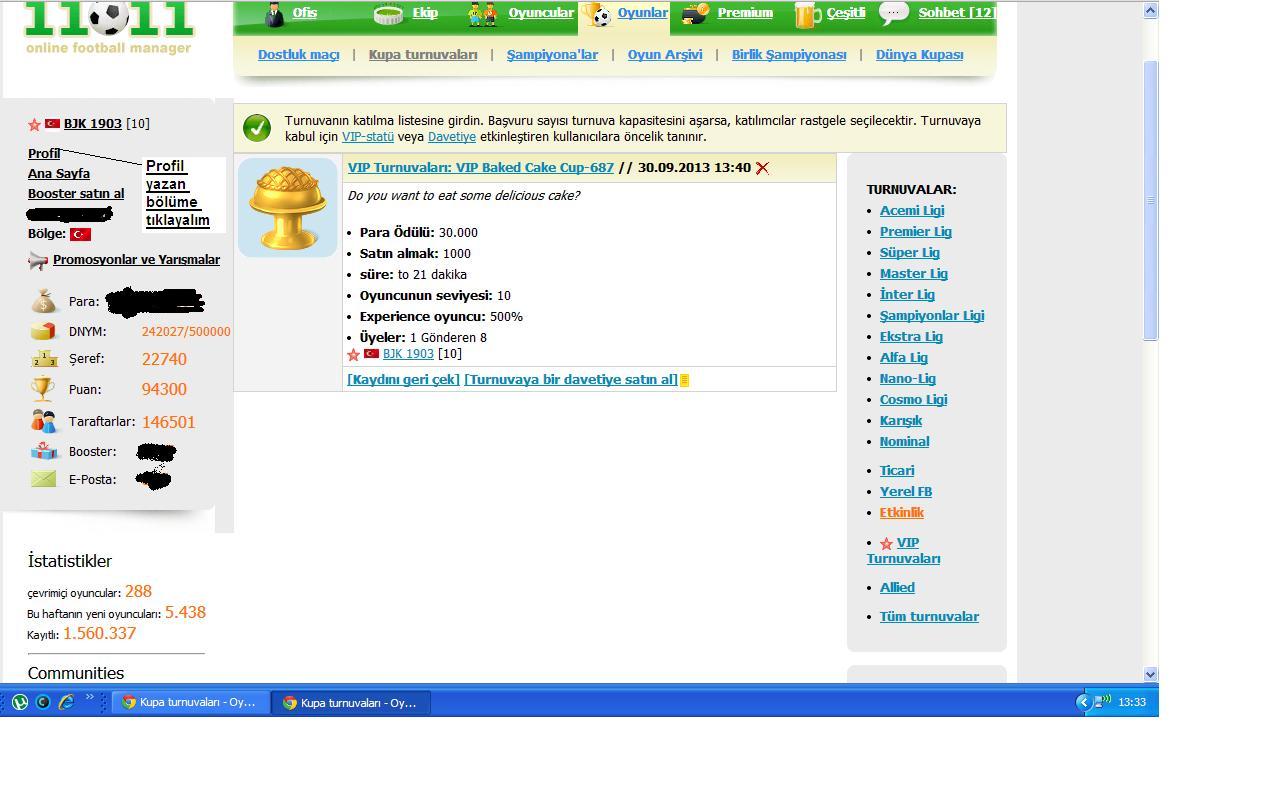The width and height of the screenshot is (1280, 800).
Task: Select Süper Lig from the tournaments list
Action: (909, 253)
